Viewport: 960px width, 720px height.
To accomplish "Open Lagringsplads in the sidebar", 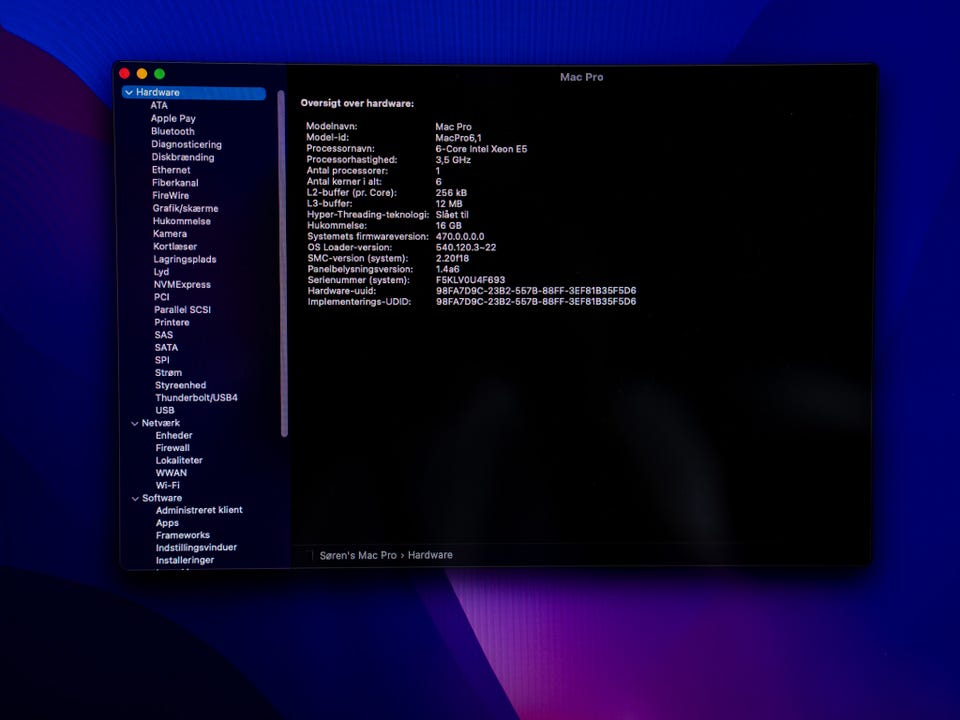I will point(184,259).
